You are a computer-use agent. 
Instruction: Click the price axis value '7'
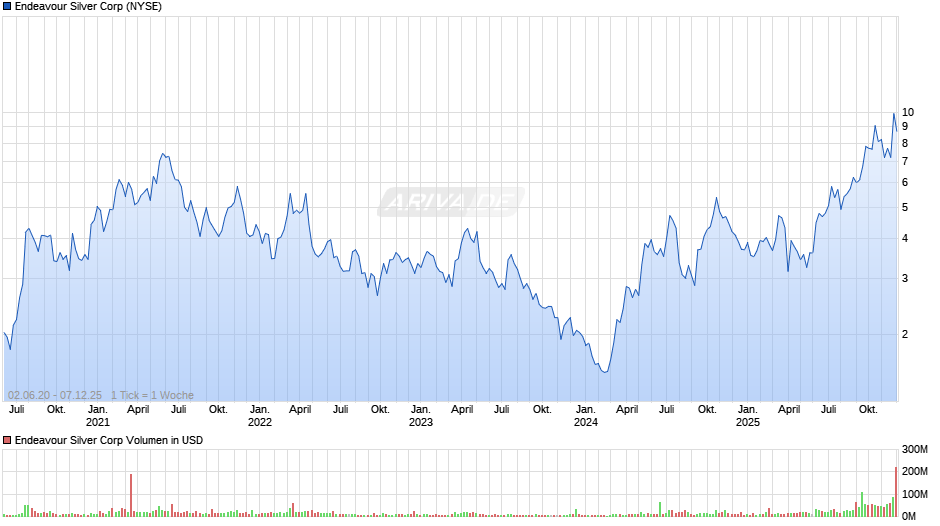(x=905, y=161)
